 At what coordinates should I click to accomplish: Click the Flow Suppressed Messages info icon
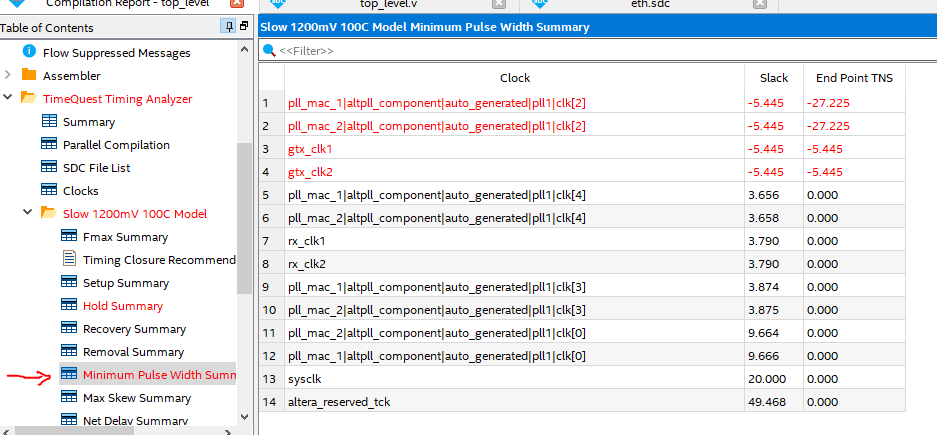tap(29, 52)
